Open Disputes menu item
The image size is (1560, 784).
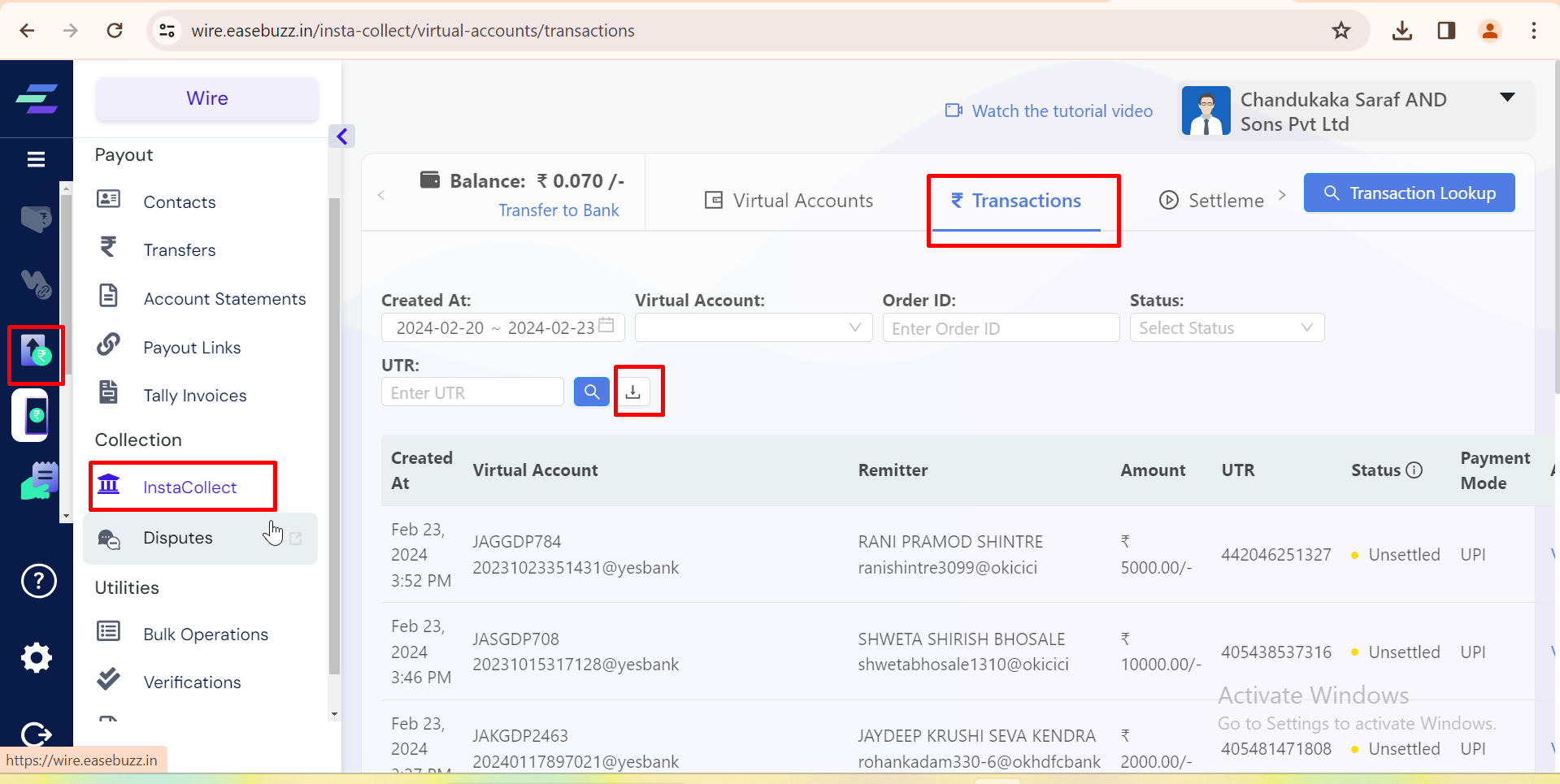click(x=200, y=538)
